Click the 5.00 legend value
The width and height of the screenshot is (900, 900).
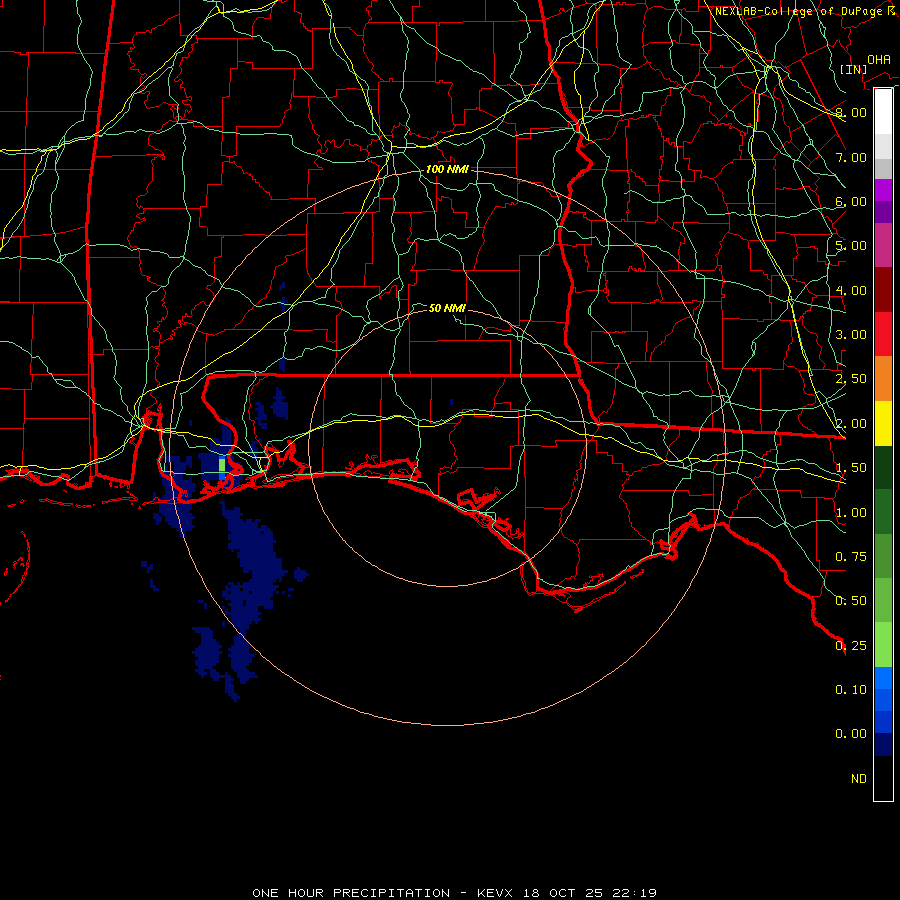click(851, 246)
